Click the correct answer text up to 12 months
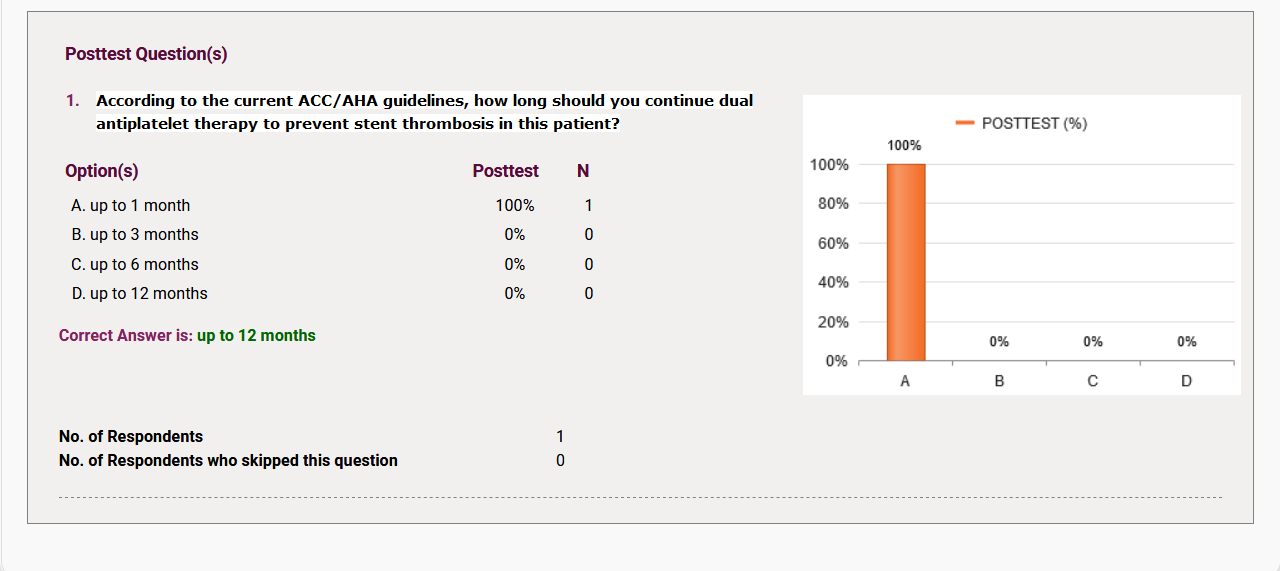 [256, 336]
